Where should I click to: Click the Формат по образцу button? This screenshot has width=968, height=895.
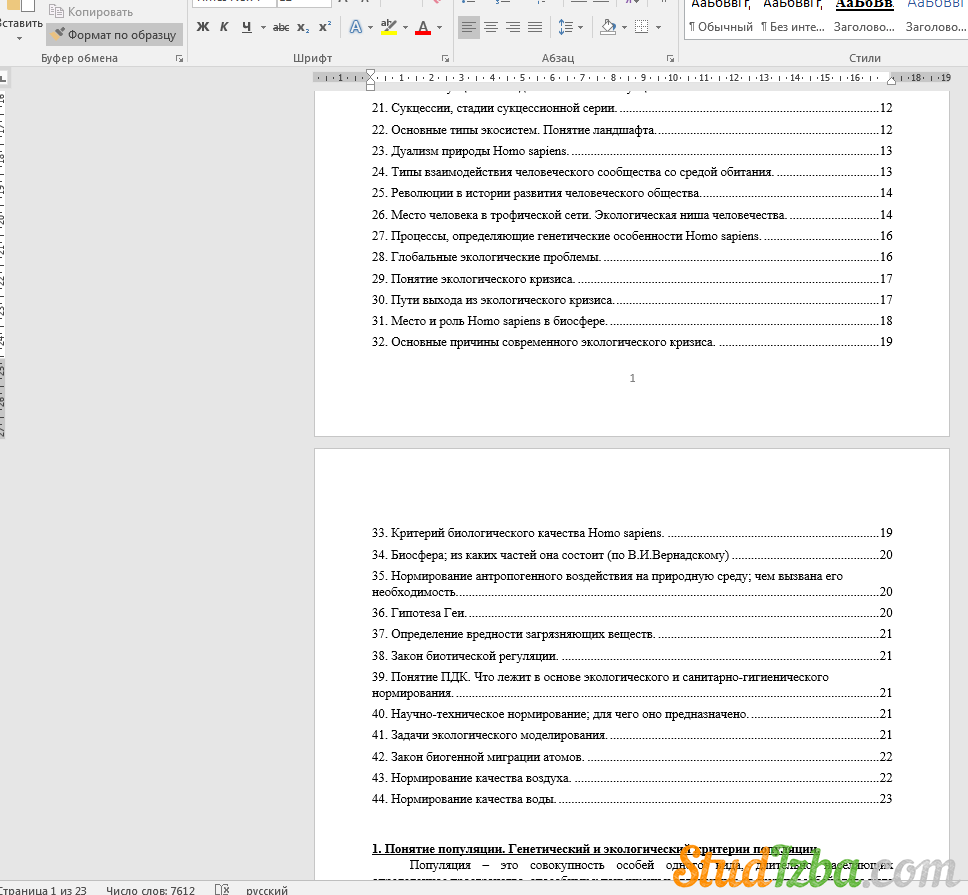(114, 35)
